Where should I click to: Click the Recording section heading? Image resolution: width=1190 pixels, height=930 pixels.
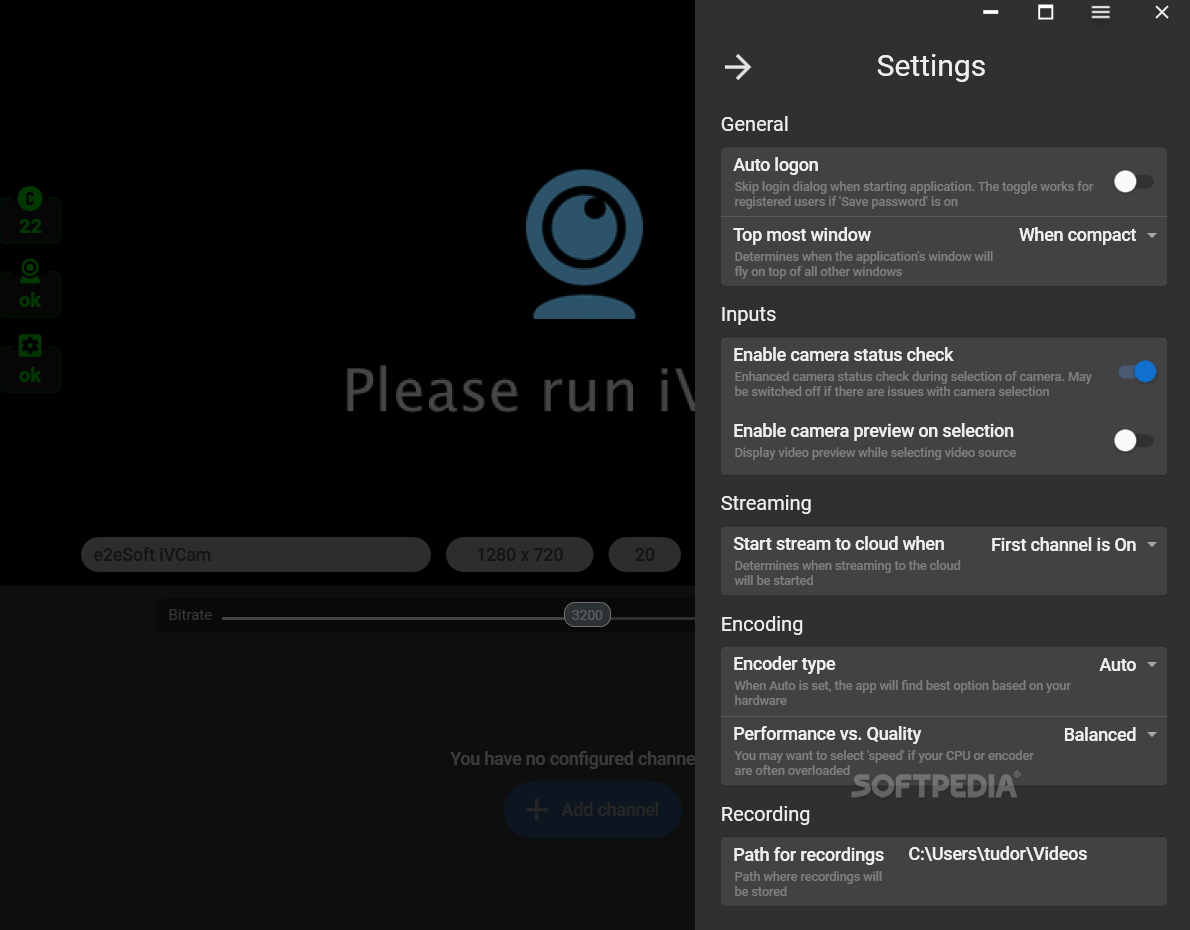(x=765, y=814)
